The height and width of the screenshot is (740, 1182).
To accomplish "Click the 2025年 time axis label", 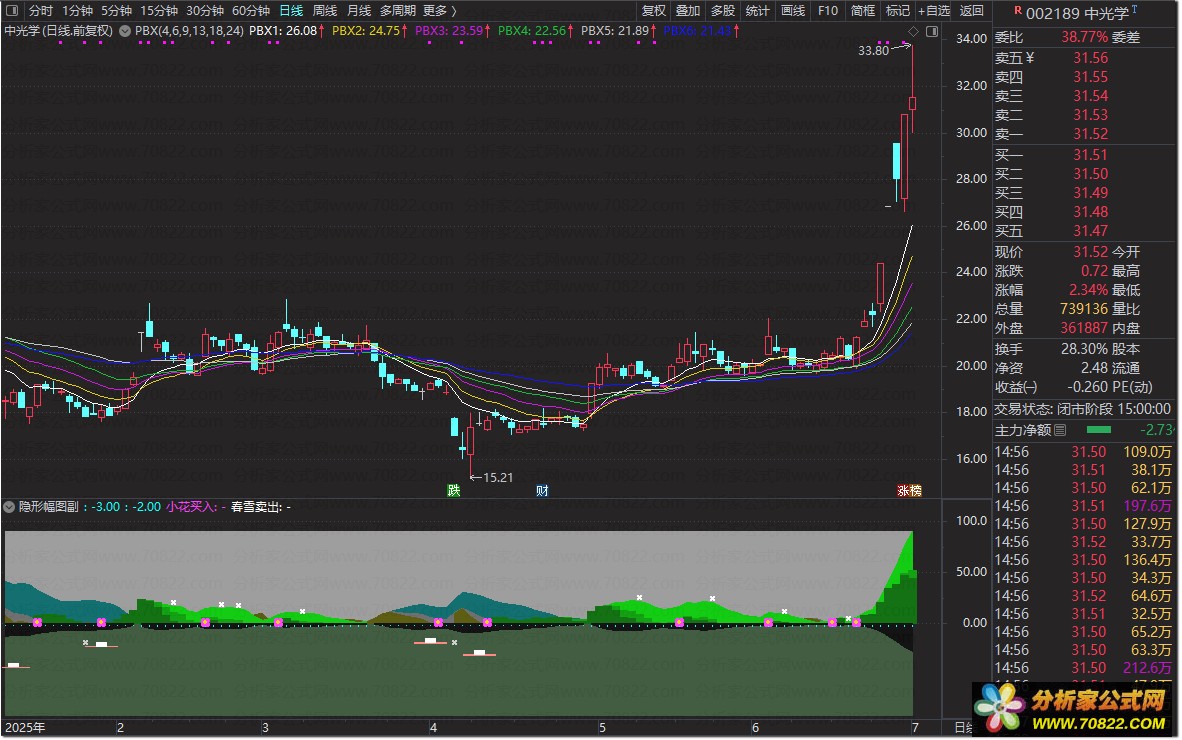I will [x=26, y=728].
